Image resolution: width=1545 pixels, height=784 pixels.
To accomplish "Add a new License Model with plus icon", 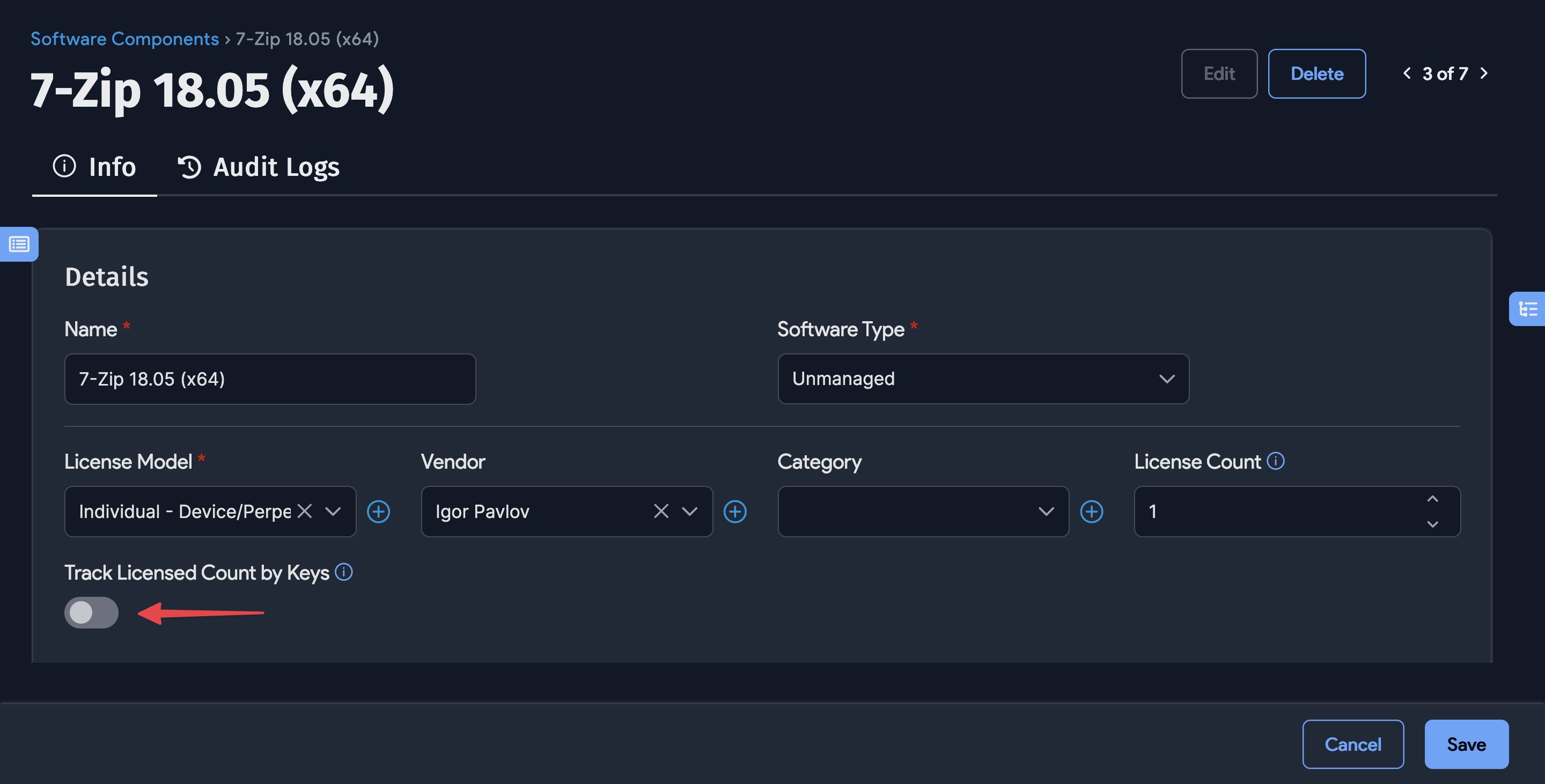I will pos(378,511).
